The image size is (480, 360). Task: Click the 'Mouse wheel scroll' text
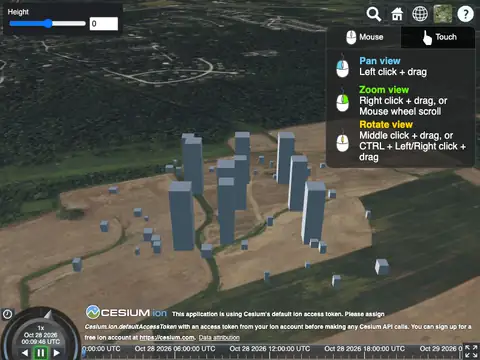(x=400, y=111)
